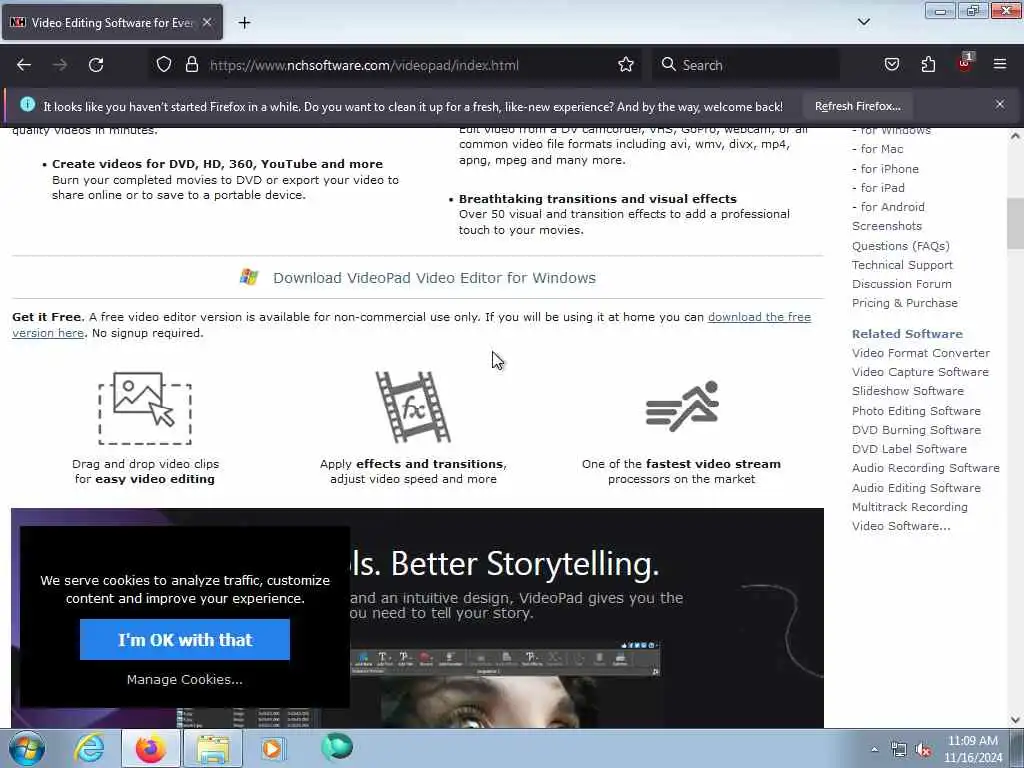Image resolution: width=1024 pixels, height=768 pixels.
Task: Open the Video Software... link
Action: click(901, 526)
